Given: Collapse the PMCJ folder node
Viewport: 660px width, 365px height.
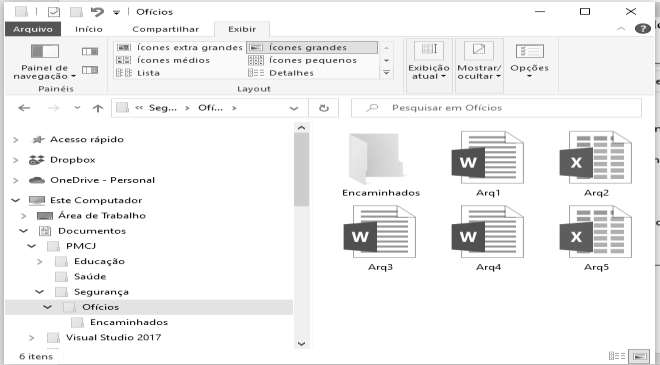Looking at the screenshot, I should pyautogui.click(x=32, y=246).
